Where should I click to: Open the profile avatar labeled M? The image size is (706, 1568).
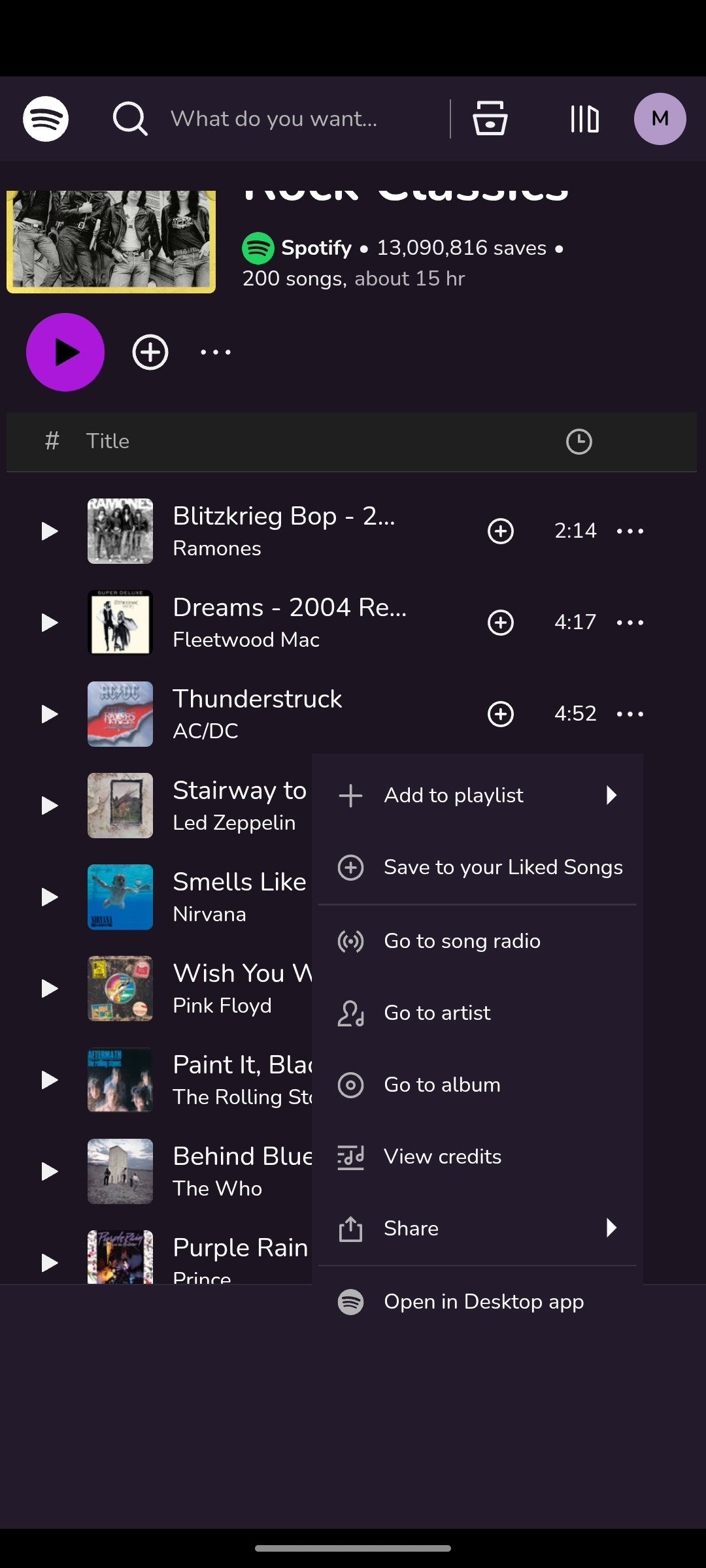660,119
